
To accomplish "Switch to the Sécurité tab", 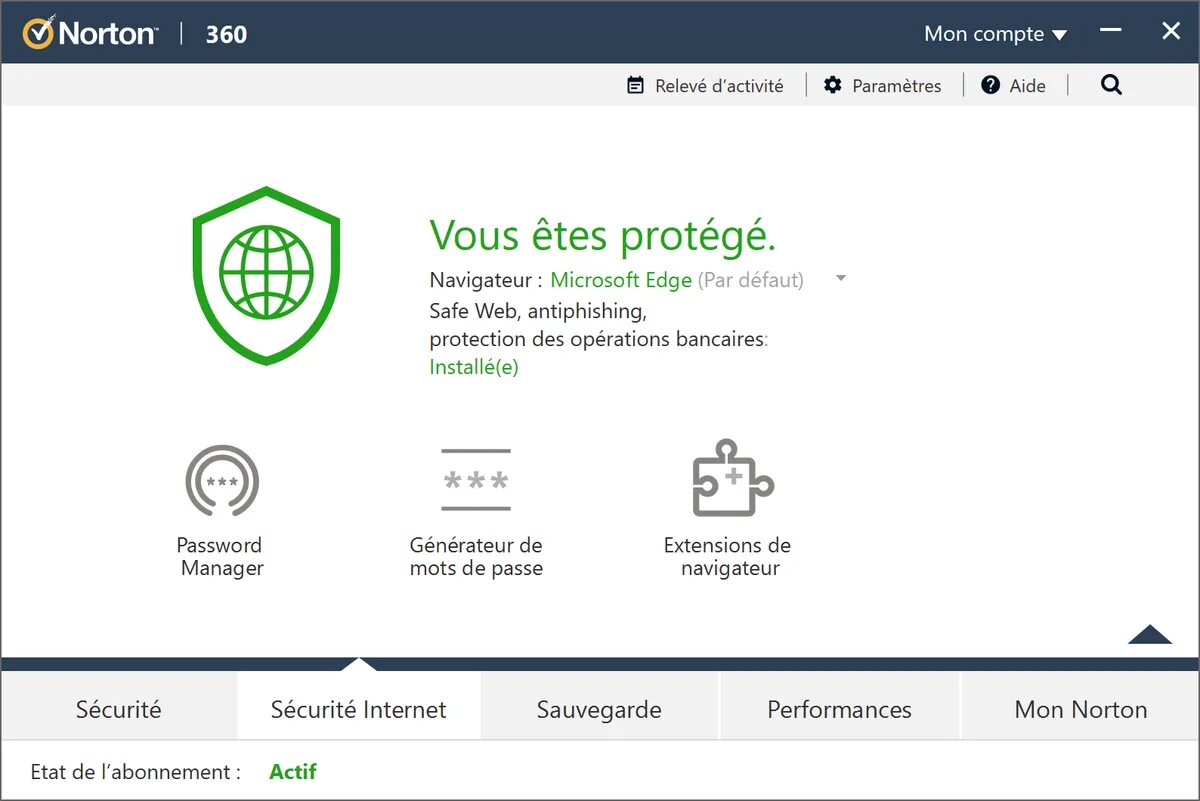I will pos(119,709).
